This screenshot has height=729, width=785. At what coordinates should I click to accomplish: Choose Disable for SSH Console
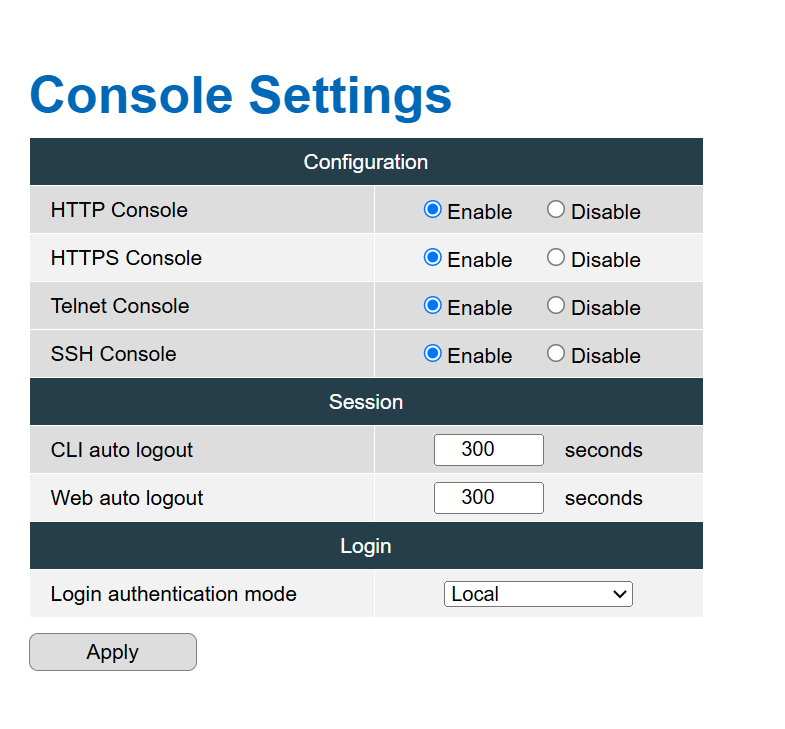click(x=556, y=353)
